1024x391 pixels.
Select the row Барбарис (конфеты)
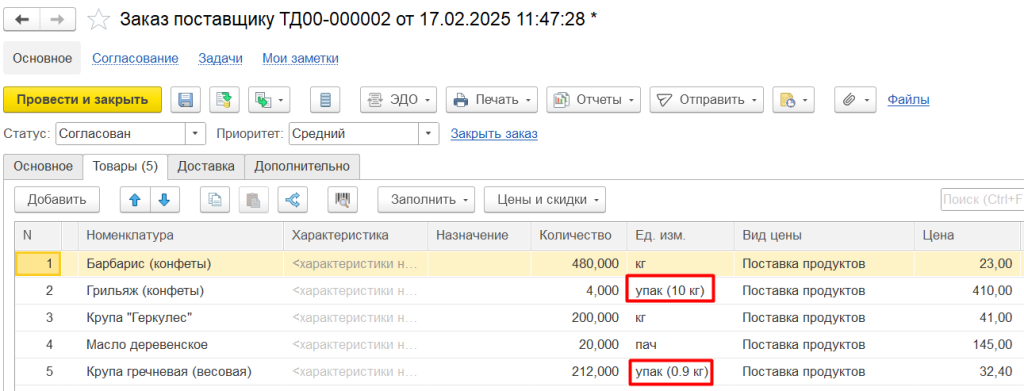pyautogui.click(x=517, y=264)
